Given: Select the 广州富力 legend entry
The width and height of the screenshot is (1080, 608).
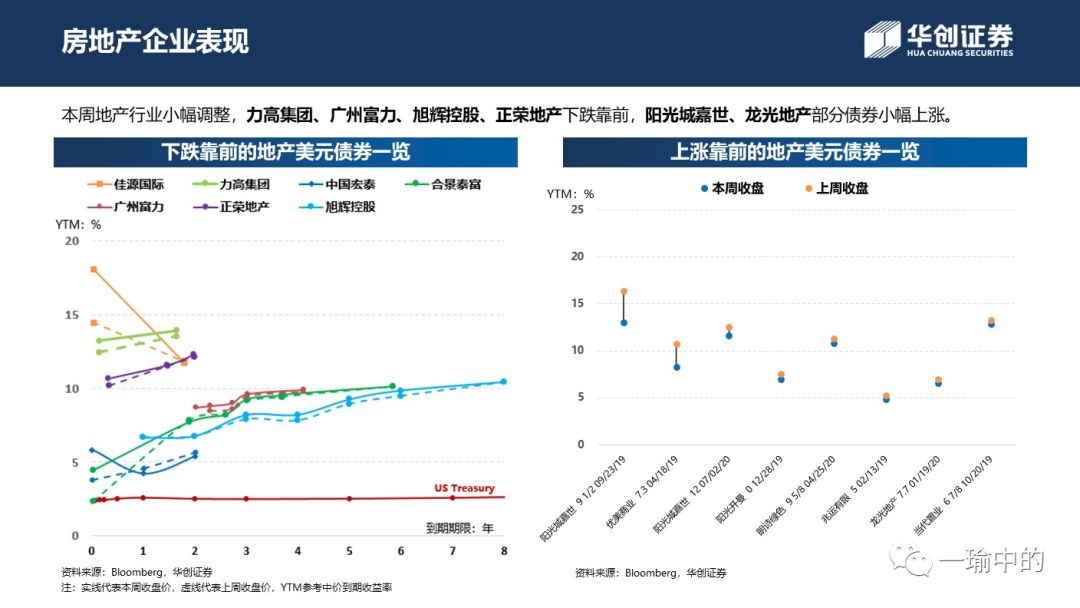Looking at the screenshot, I should pos(126,207).
